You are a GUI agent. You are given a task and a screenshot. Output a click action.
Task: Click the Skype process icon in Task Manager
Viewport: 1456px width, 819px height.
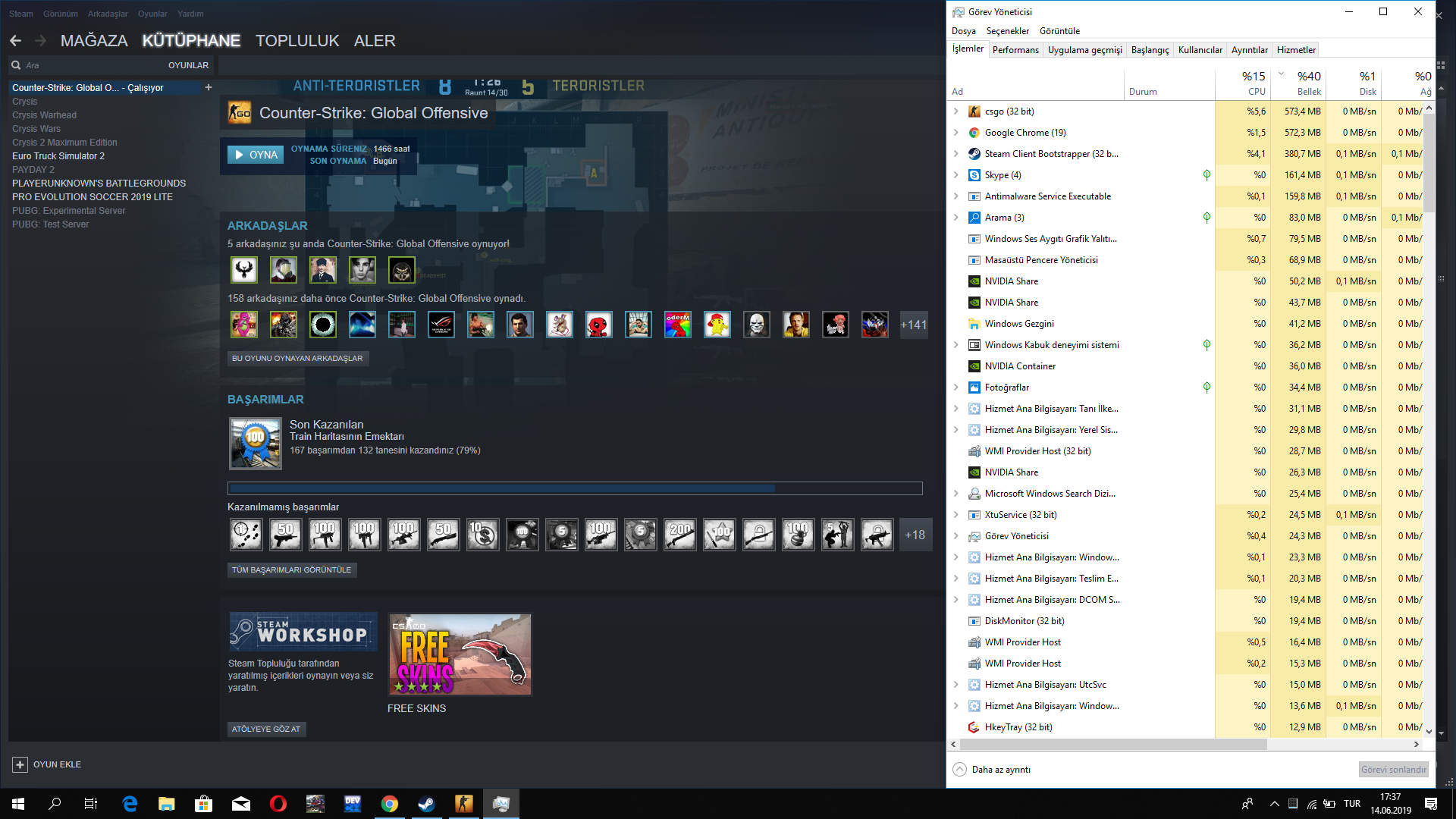[974, 175]
